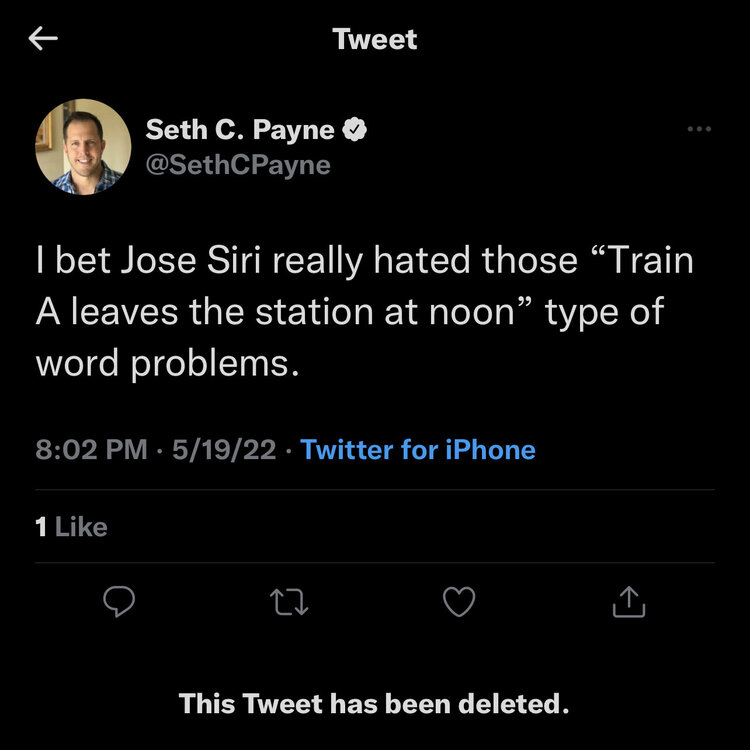Screen dimensions: 750x750
Task: Reply to the tweet via speech bubble
Action: pos(119,601)
